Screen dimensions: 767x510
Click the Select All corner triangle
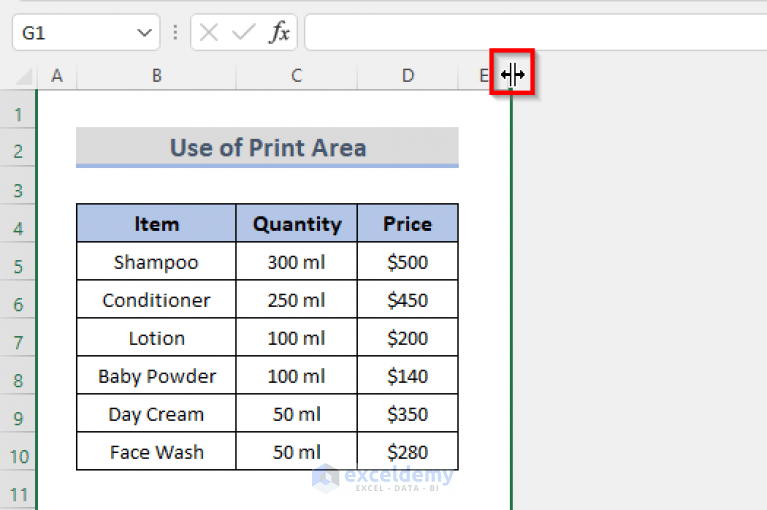click(x=23, y=76)
